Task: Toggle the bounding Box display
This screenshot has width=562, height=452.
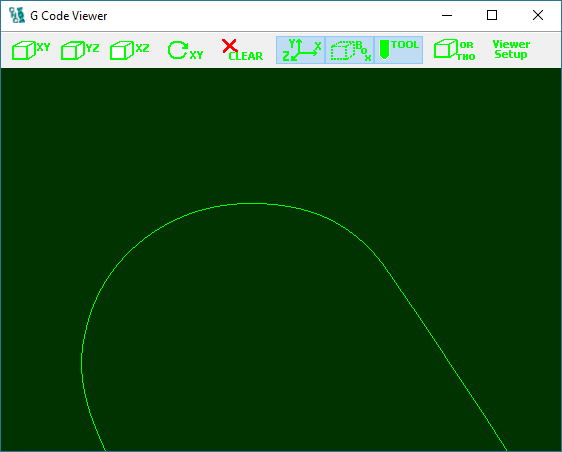Action: [x=349, y=50]
